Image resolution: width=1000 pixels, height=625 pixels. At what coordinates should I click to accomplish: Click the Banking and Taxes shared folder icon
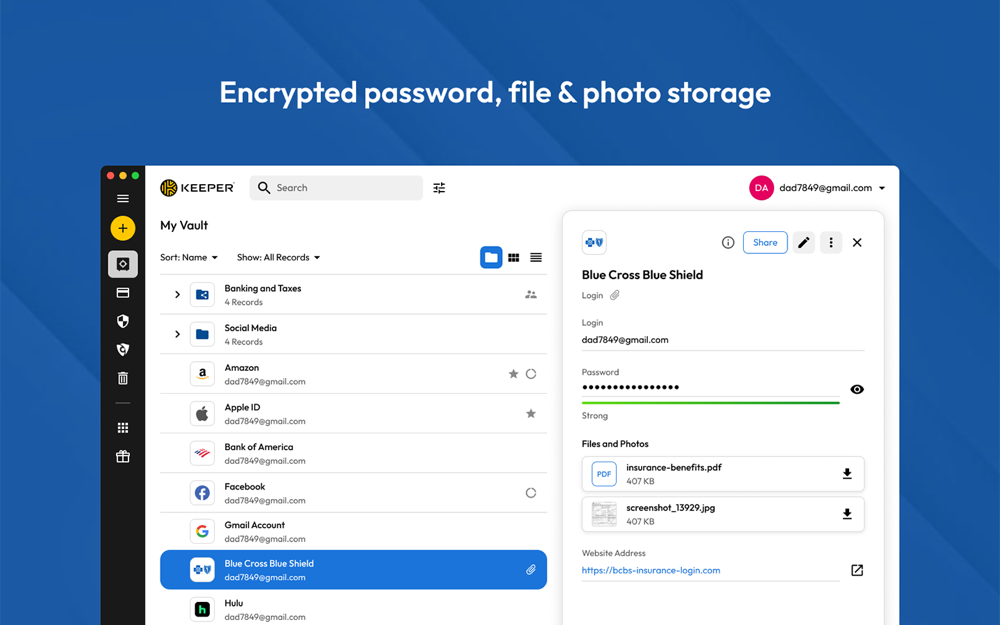(202, 295)
